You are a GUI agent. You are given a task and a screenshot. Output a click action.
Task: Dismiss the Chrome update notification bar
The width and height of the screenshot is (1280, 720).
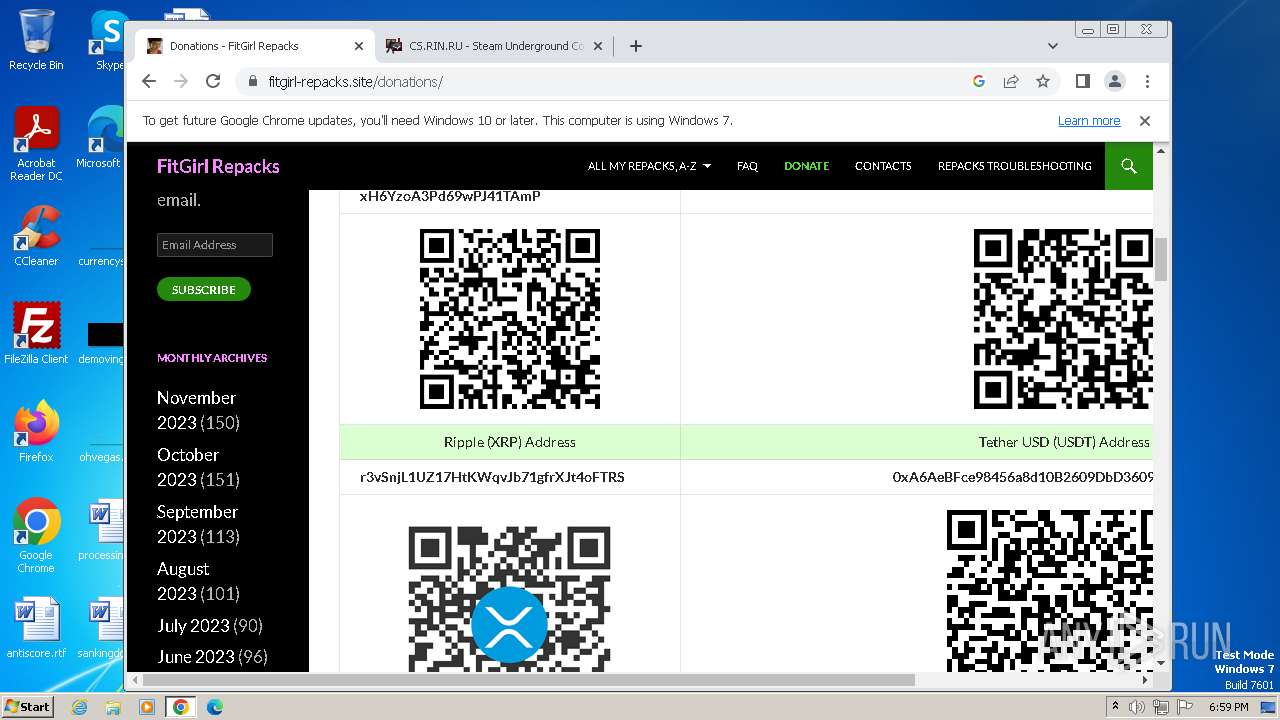point(1145,120)
